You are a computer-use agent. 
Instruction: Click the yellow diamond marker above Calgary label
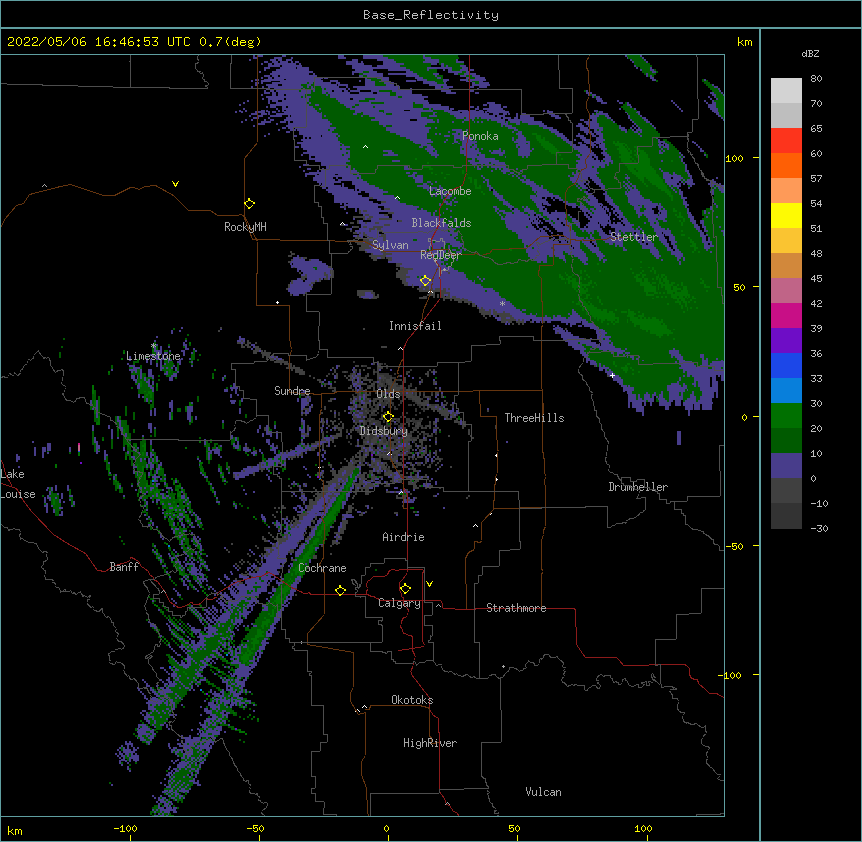tap(405, 589)
